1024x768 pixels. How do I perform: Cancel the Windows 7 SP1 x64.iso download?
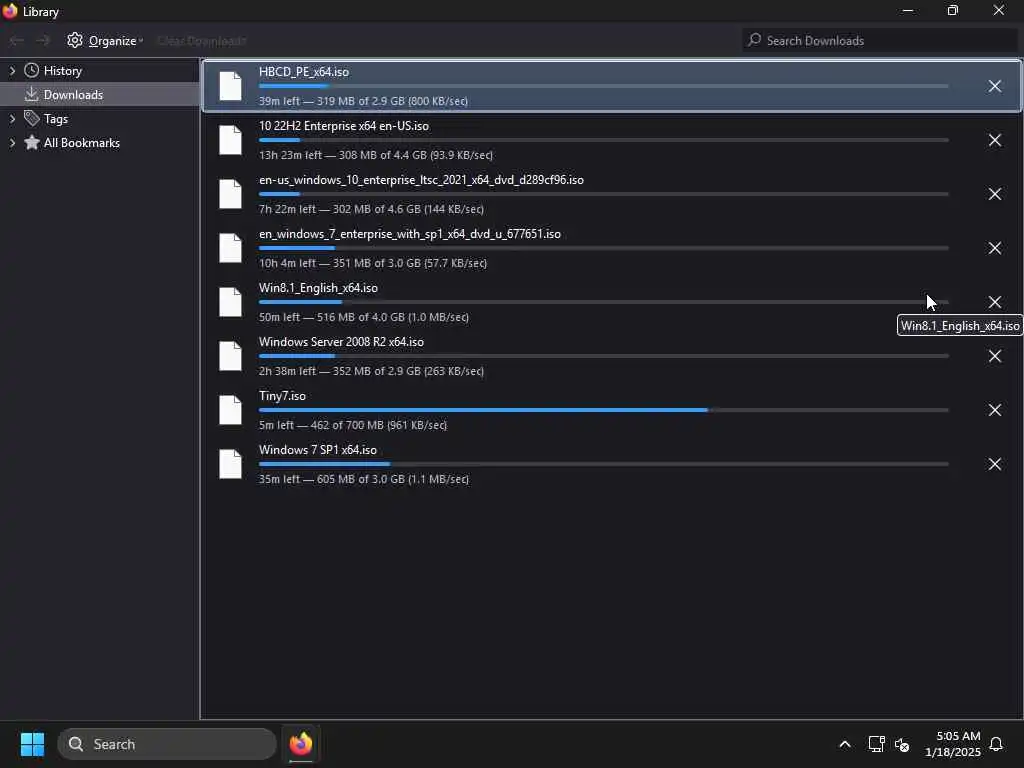click(x=994, y=464)
